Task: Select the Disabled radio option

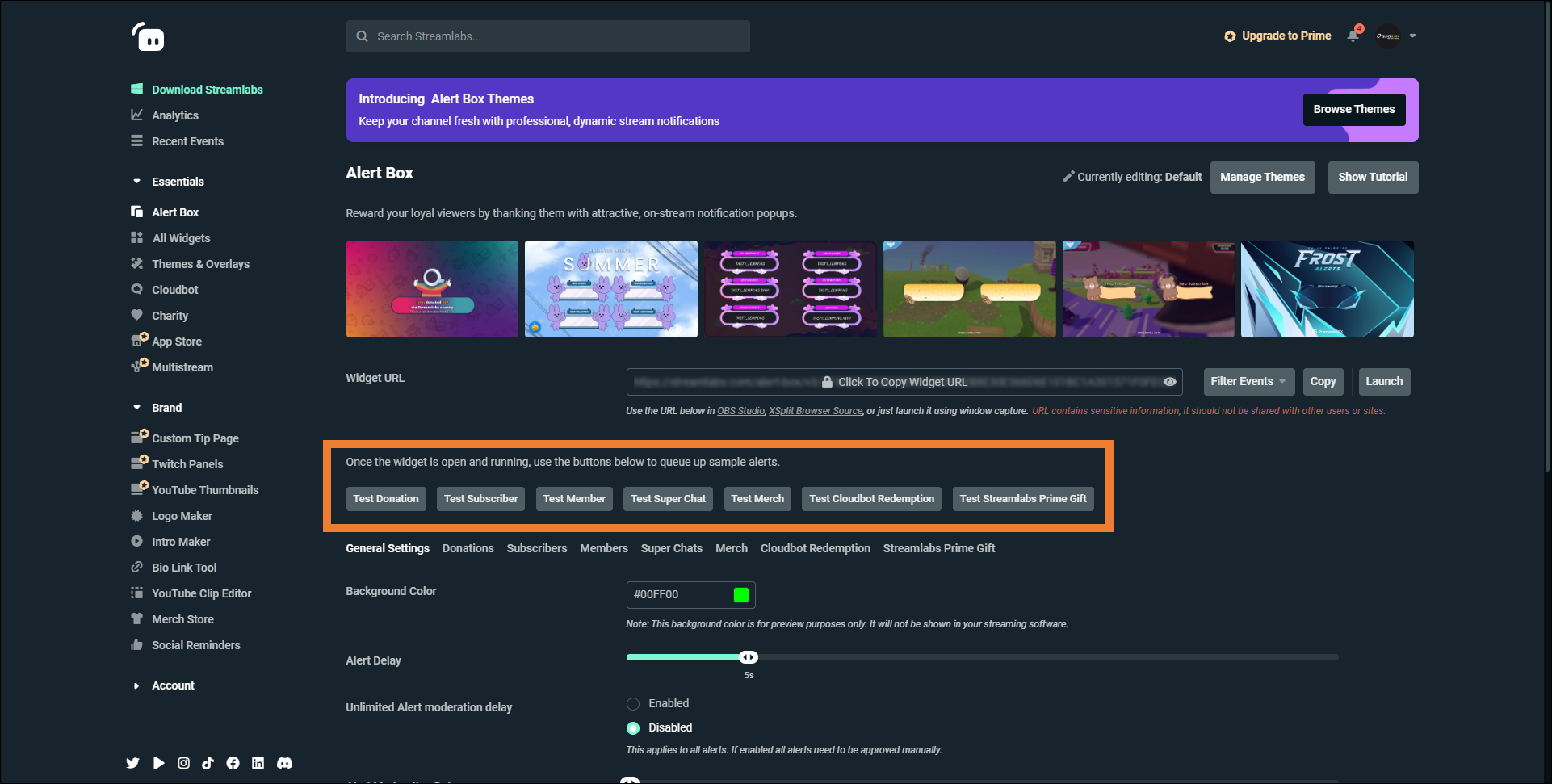Action: [x=633, y=728]
